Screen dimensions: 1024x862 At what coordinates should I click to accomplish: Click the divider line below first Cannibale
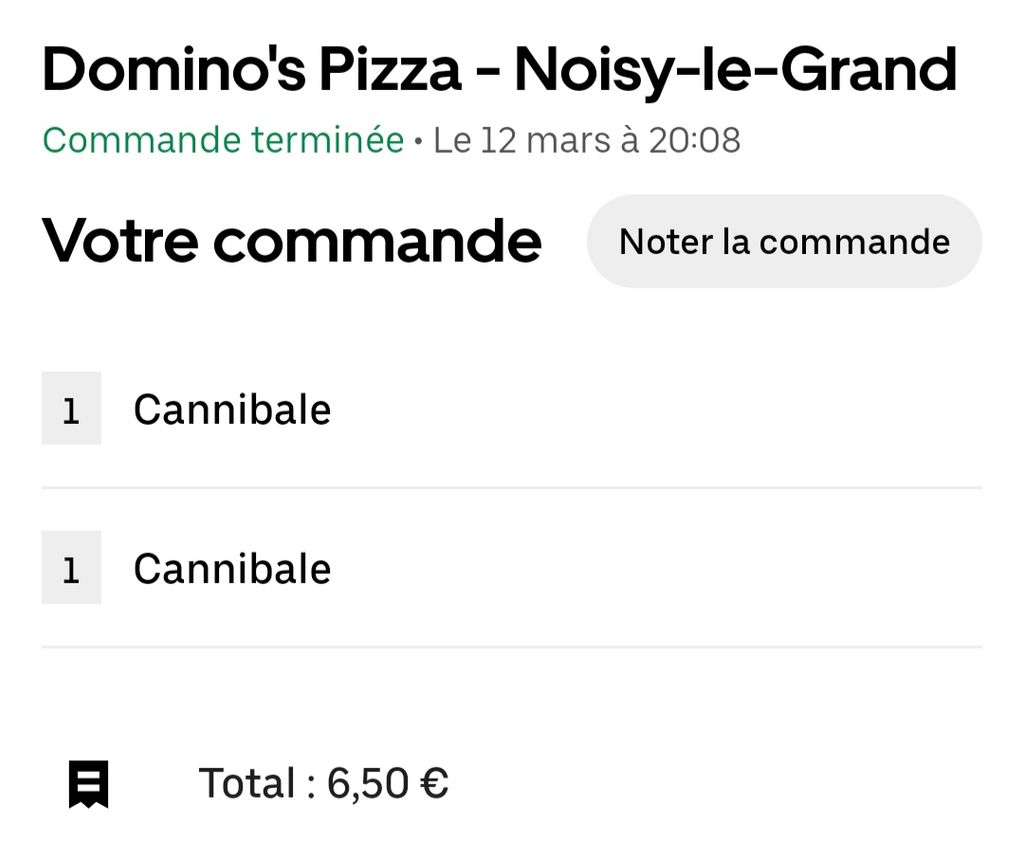[x=511, y=488]
